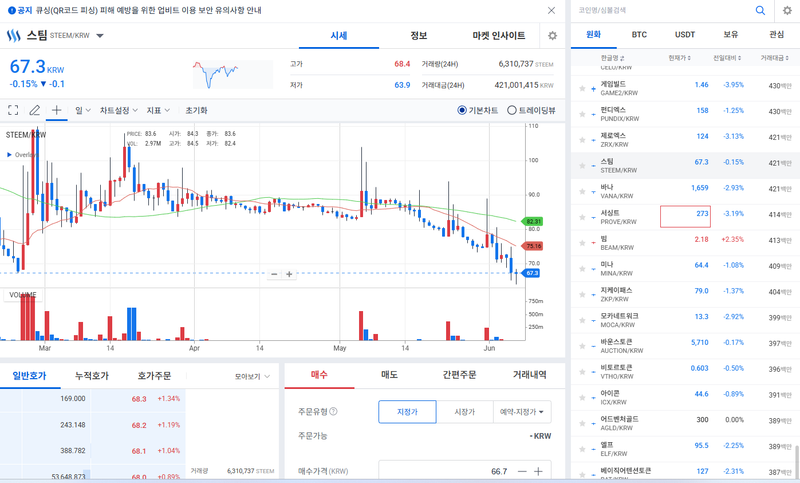
Task: Click the blue 67.3 current price label
Action: point(531,273)
